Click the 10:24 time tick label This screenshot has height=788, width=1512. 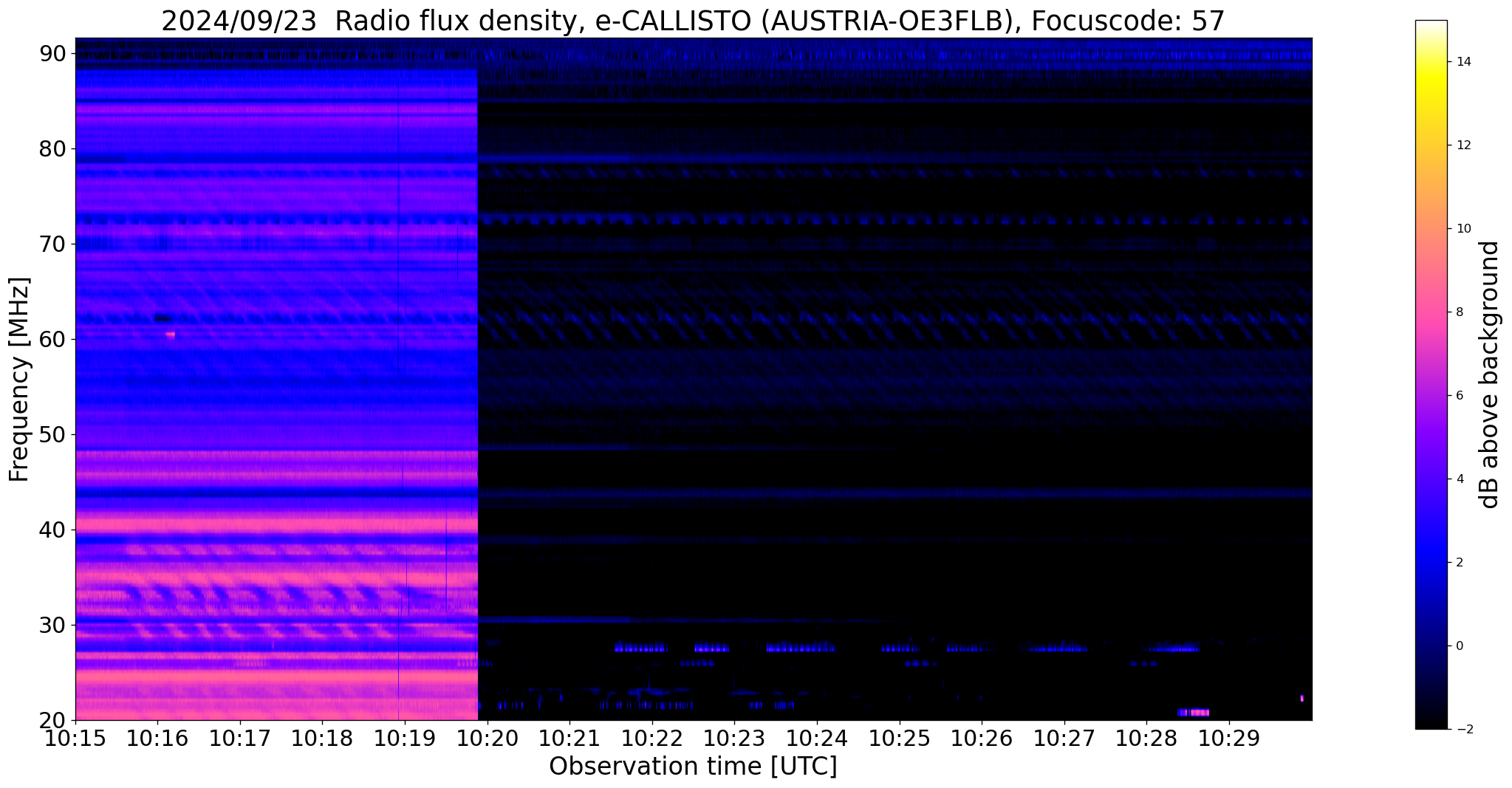(817, 738)
